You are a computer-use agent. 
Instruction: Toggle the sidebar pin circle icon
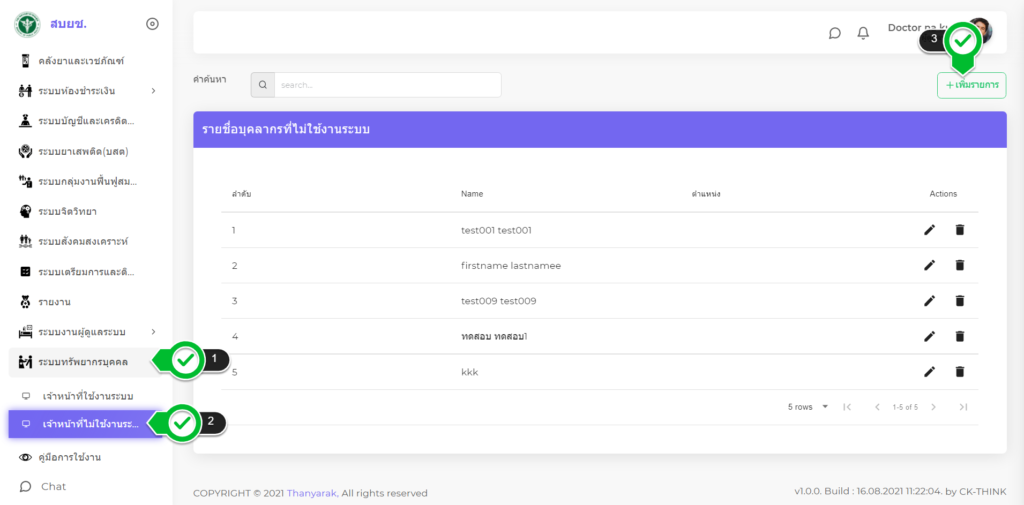point(152,24)
